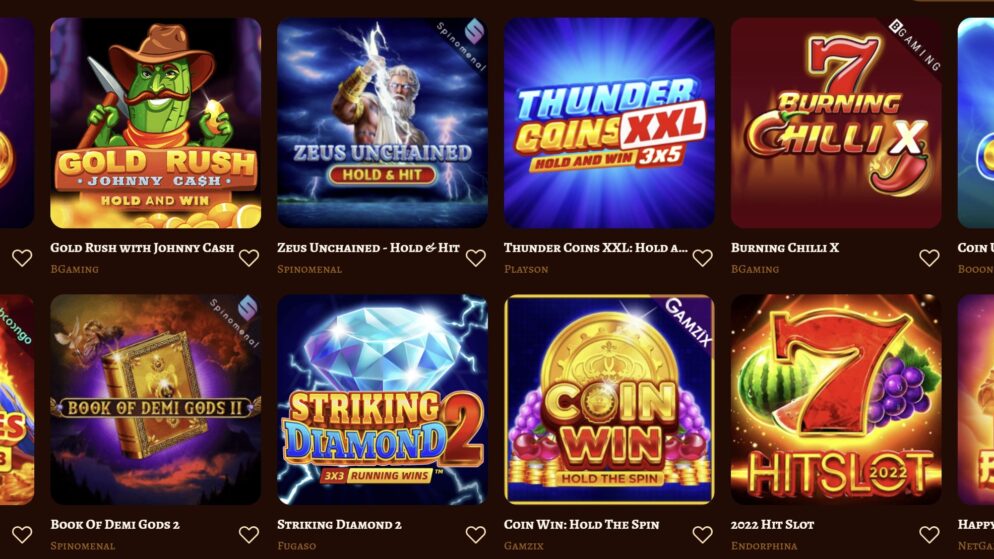Viewport: 994px width, 559px height.
Task: Open Thunder Coins XXL game image
Action: click(609, 123)
